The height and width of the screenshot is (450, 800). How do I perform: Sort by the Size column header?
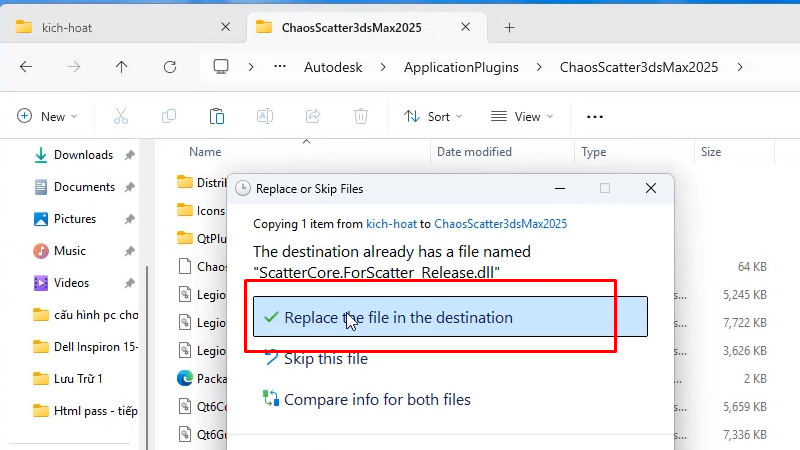click(x=711, y=152)
